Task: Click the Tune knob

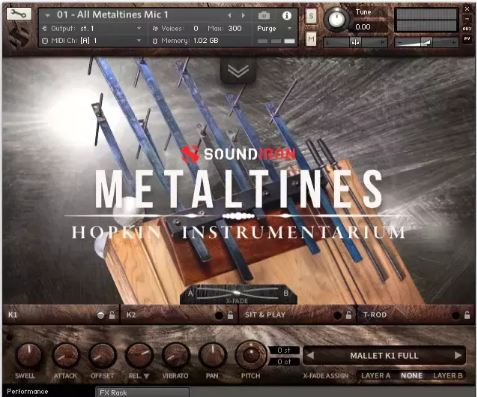Action: click(x=336, y=19)
